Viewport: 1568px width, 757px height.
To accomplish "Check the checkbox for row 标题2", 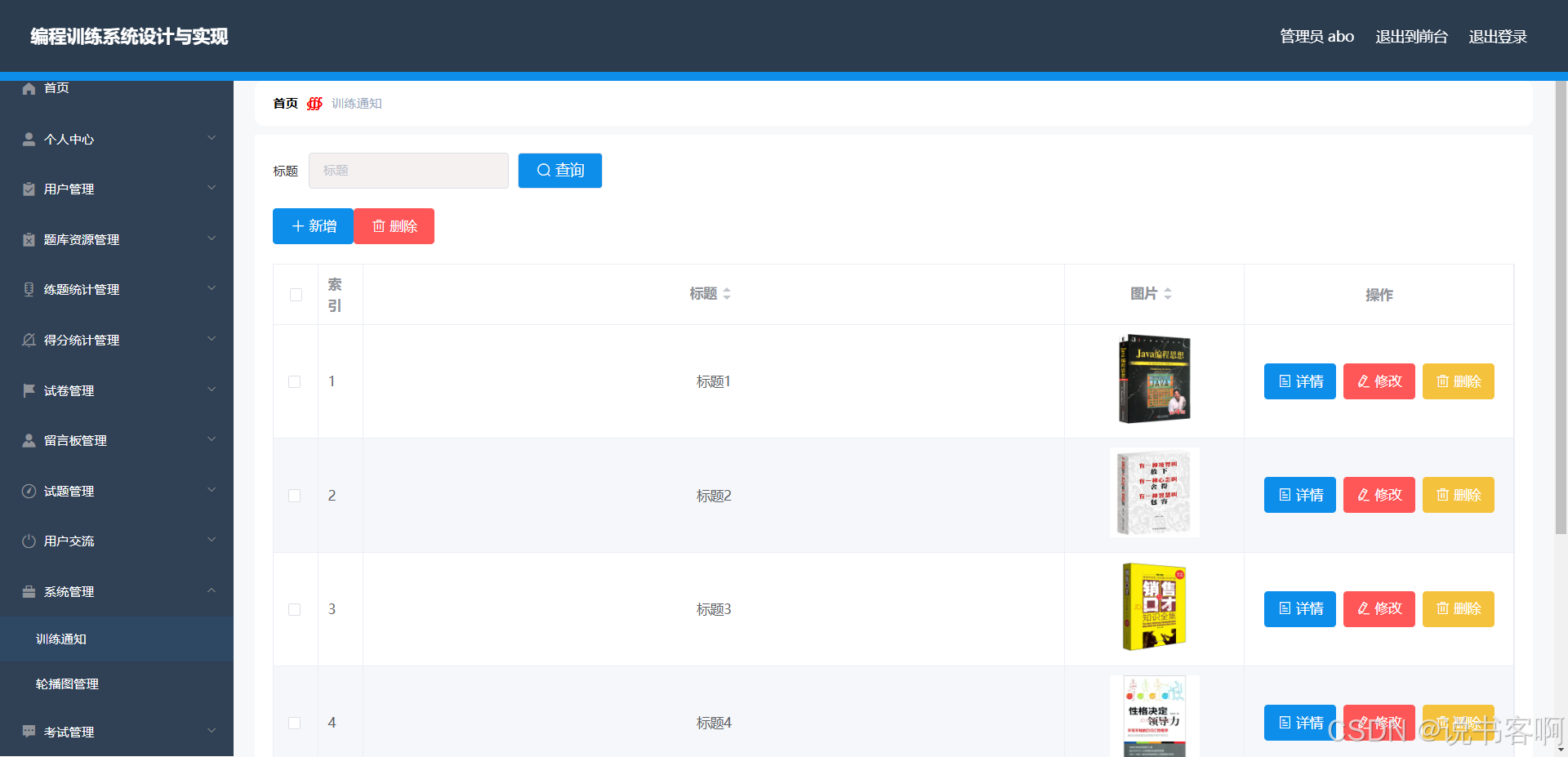I will 295,496.
